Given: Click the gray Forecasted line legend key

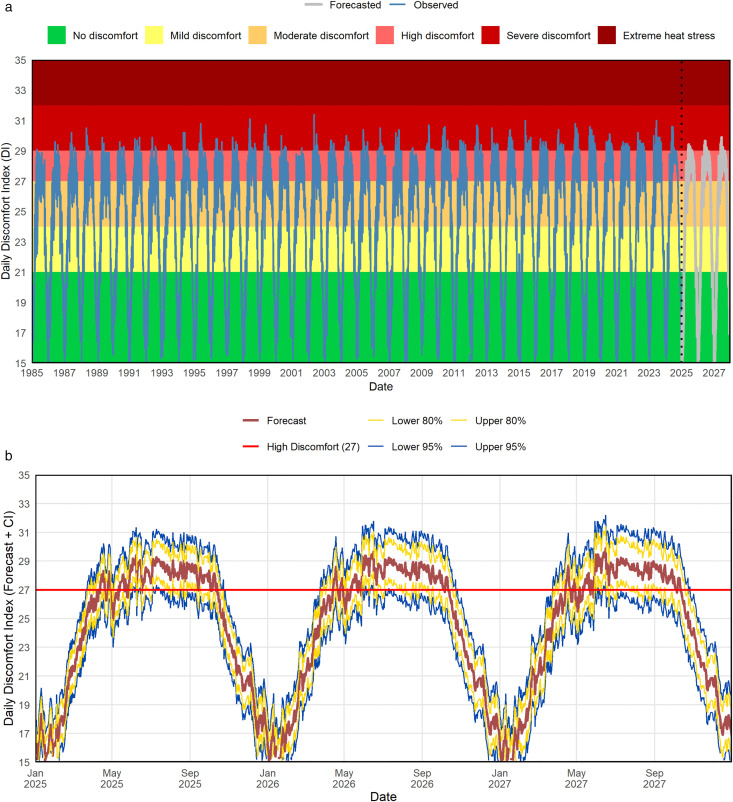Looking at the screenshot, I should pos(313,5).
